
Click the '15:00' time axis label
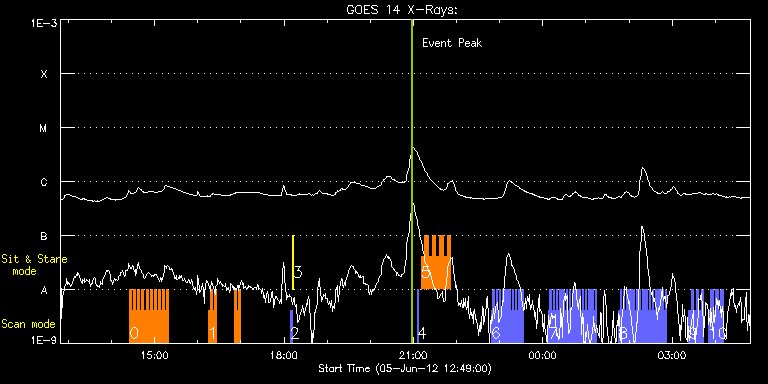pos(154,355)
